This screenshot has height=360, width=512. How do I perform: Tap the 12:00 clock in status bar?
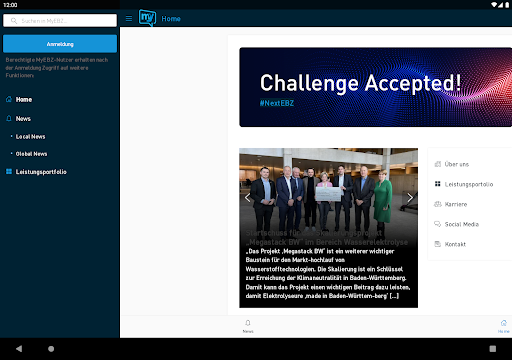[10, 5]
